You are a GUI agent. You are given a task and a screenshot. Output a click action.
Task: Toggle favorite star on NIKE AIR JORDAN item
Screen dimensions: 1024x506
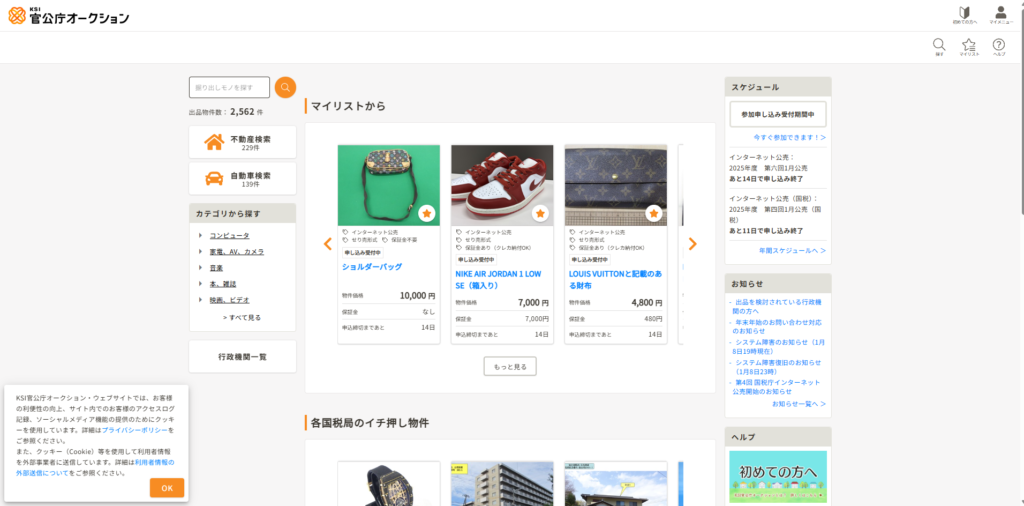point(540,213)
